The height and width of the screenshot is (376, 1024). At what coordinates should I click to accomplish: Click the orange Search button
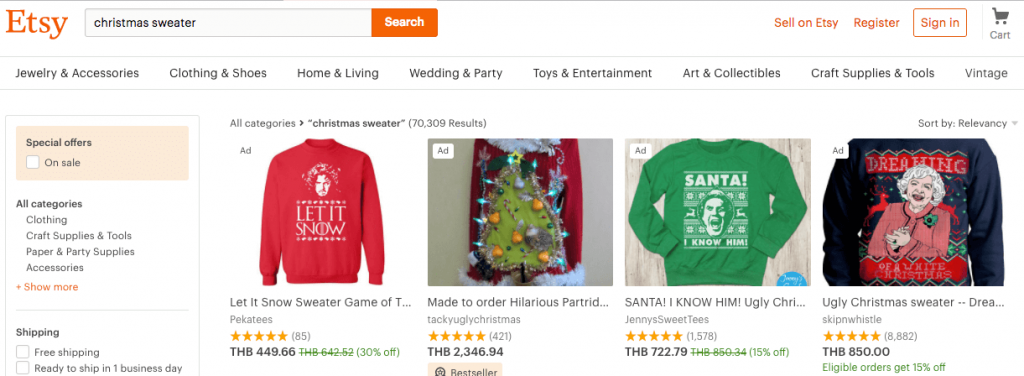pos(404,22)
